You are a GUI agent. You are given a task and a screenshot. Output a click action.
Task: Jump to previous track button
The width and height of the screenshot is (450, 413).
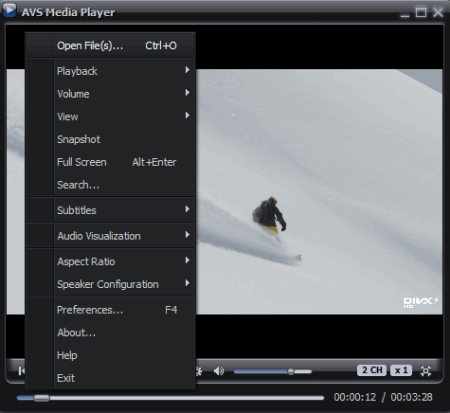point(21,371)
